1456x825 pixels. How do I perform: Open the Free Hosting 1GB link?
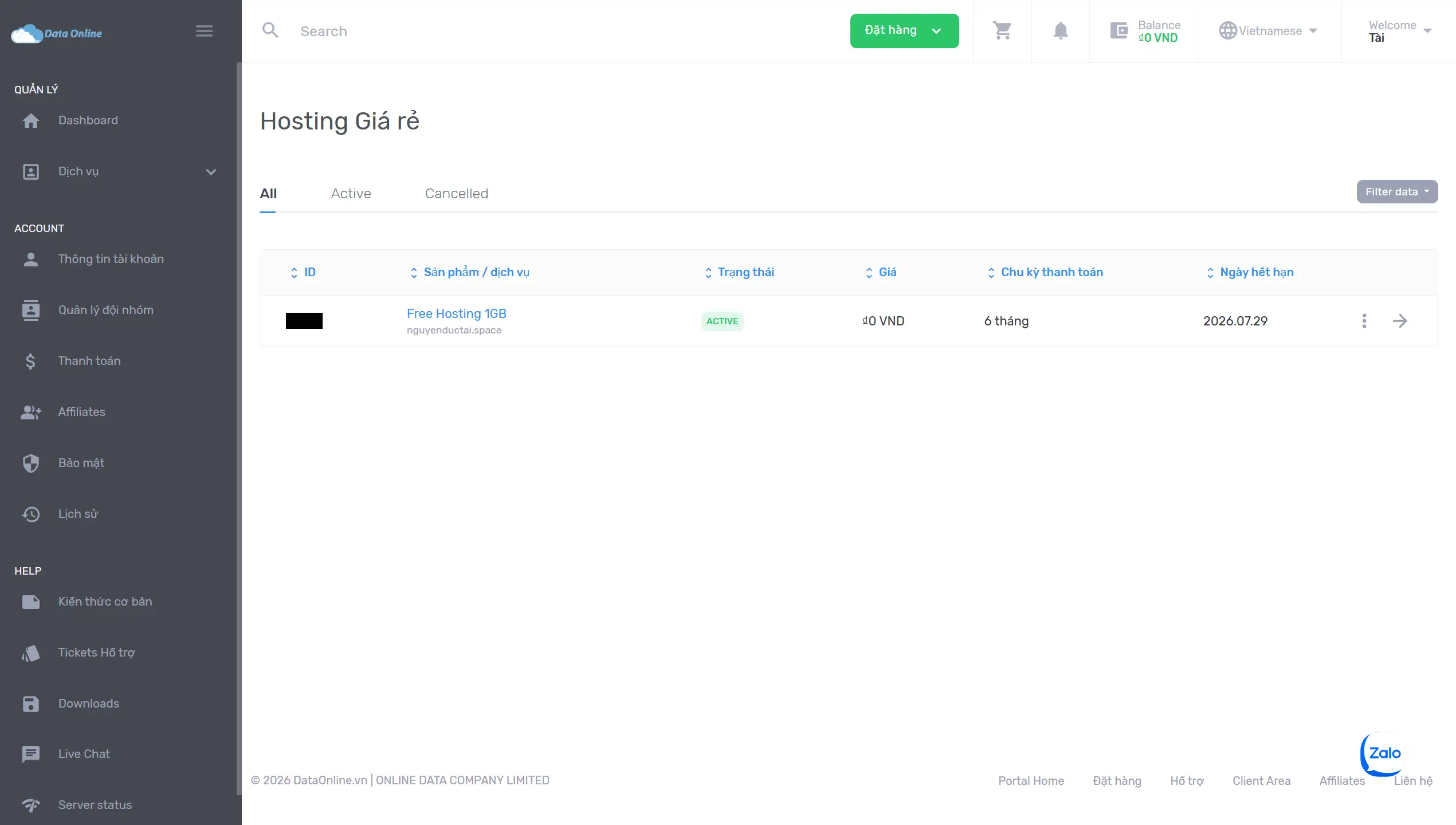point(456,313)
